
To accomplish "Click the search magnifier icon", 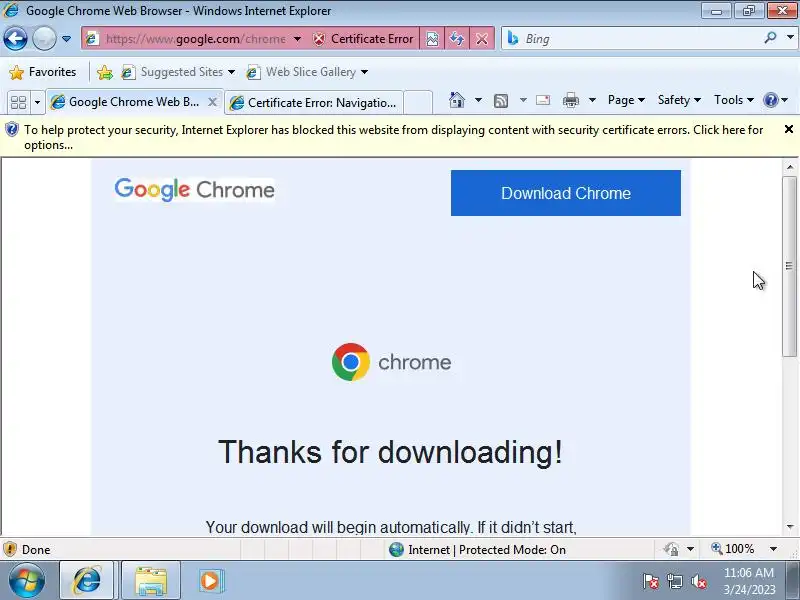I will (x=770, y=38).
